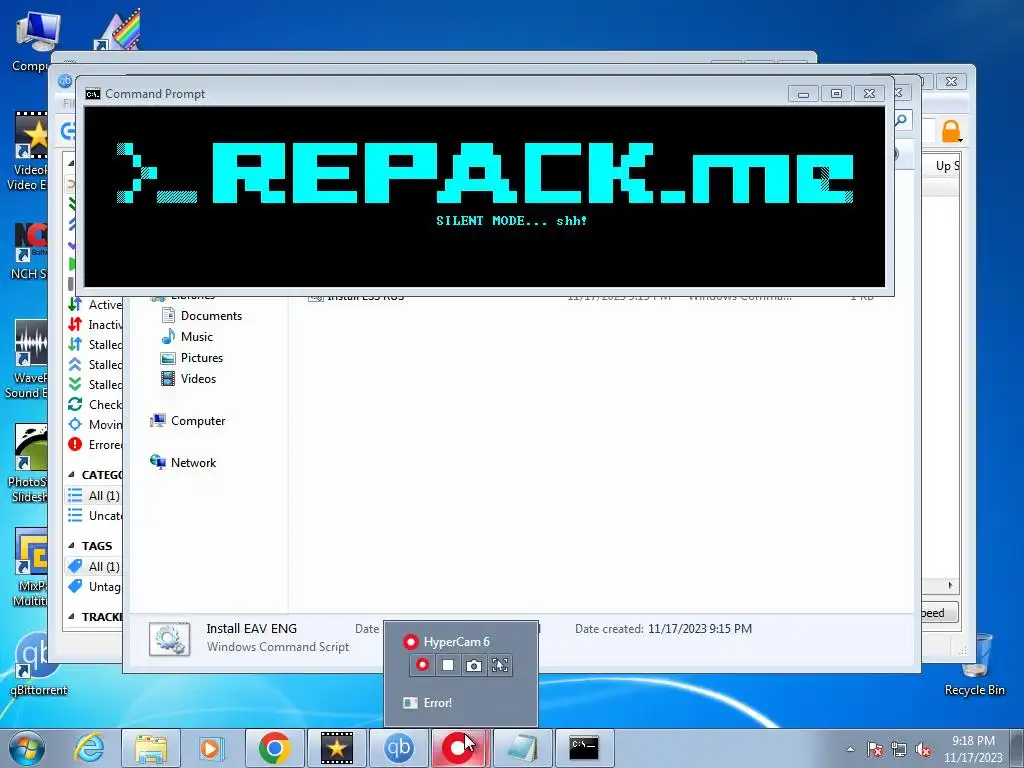1024x768 pixels.
Task: Open qBittorrent desktop shortcut
Action: [x=39, y=665]
